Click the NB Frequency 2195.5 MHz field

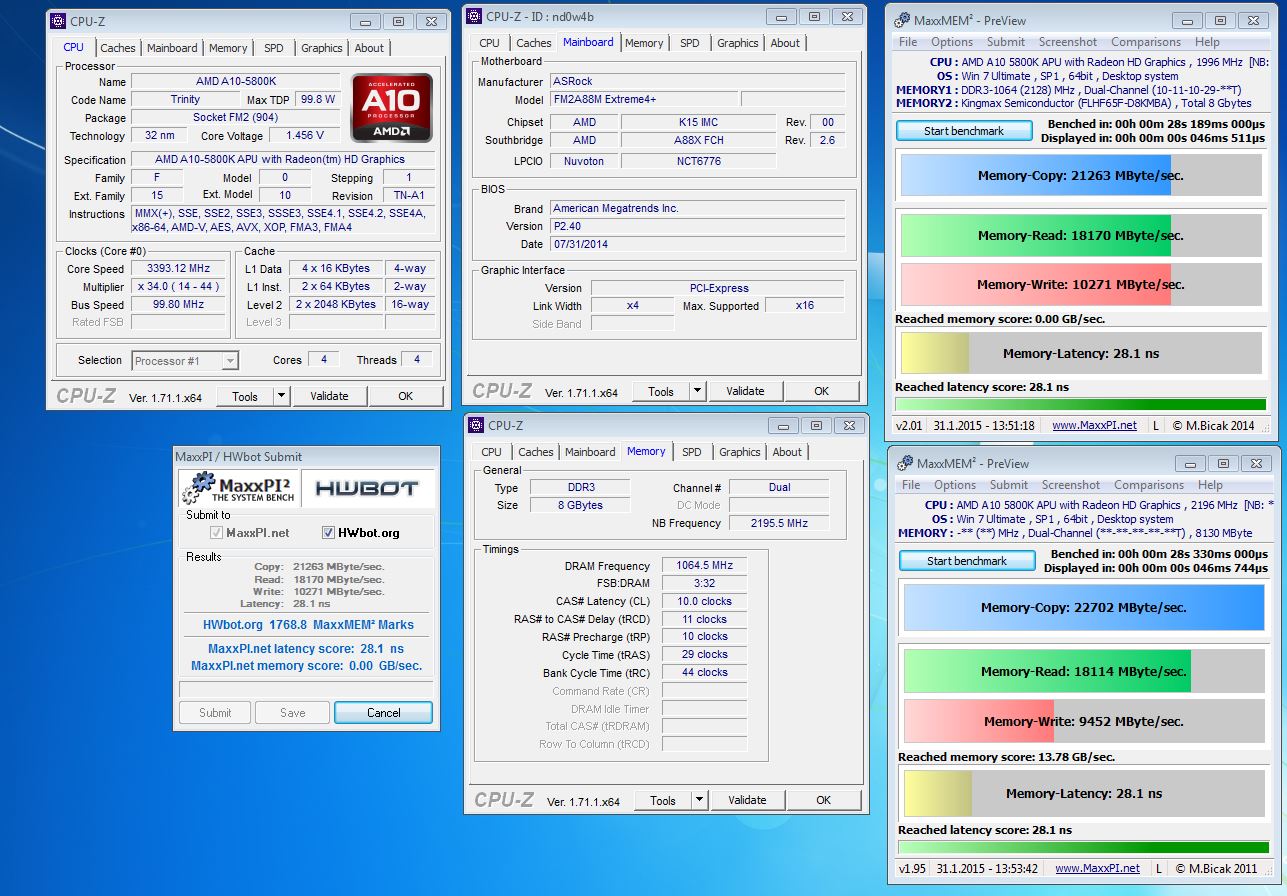(x=779, y=523)
